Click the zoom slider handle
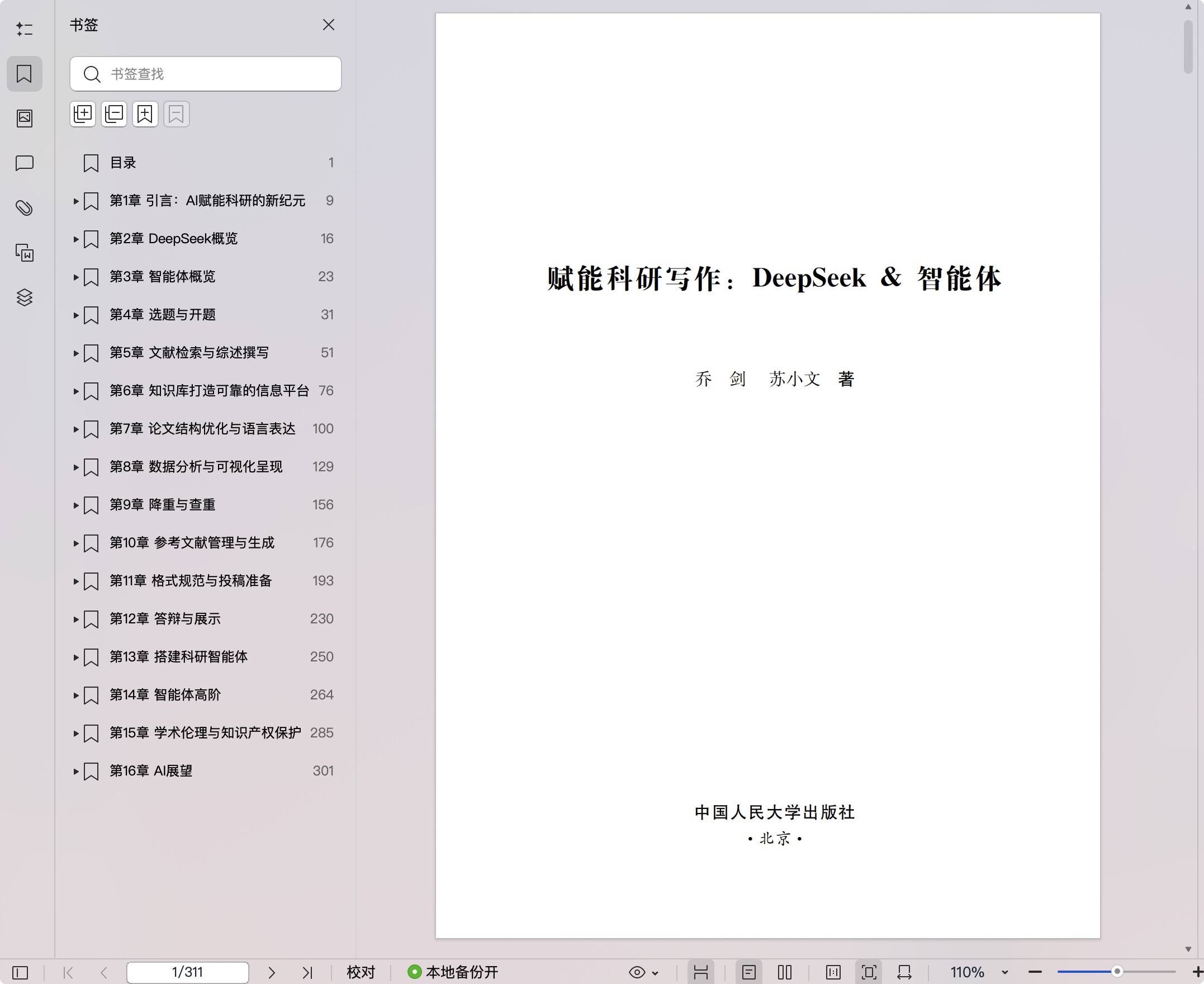This screenshot has width=1204, height=984. (1117, 972)
